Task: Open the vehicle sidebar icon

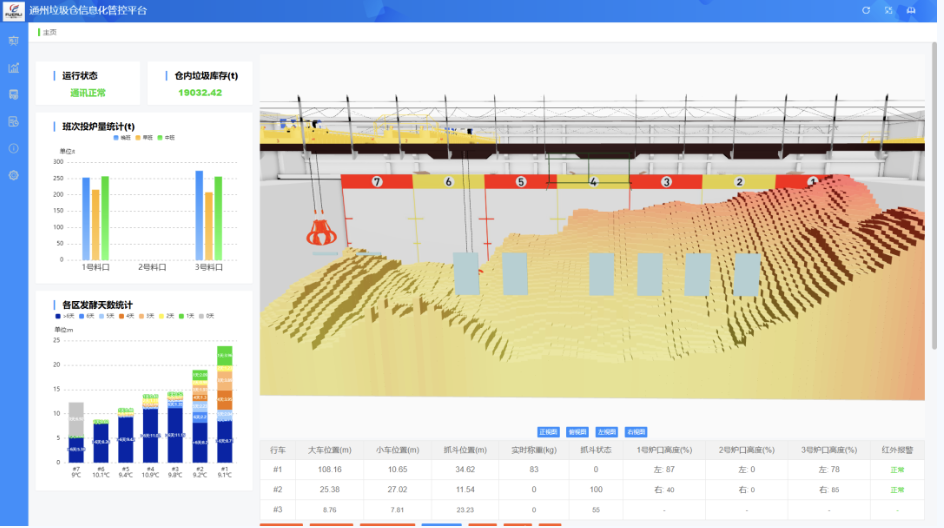Action: click(x=14, y=95)
